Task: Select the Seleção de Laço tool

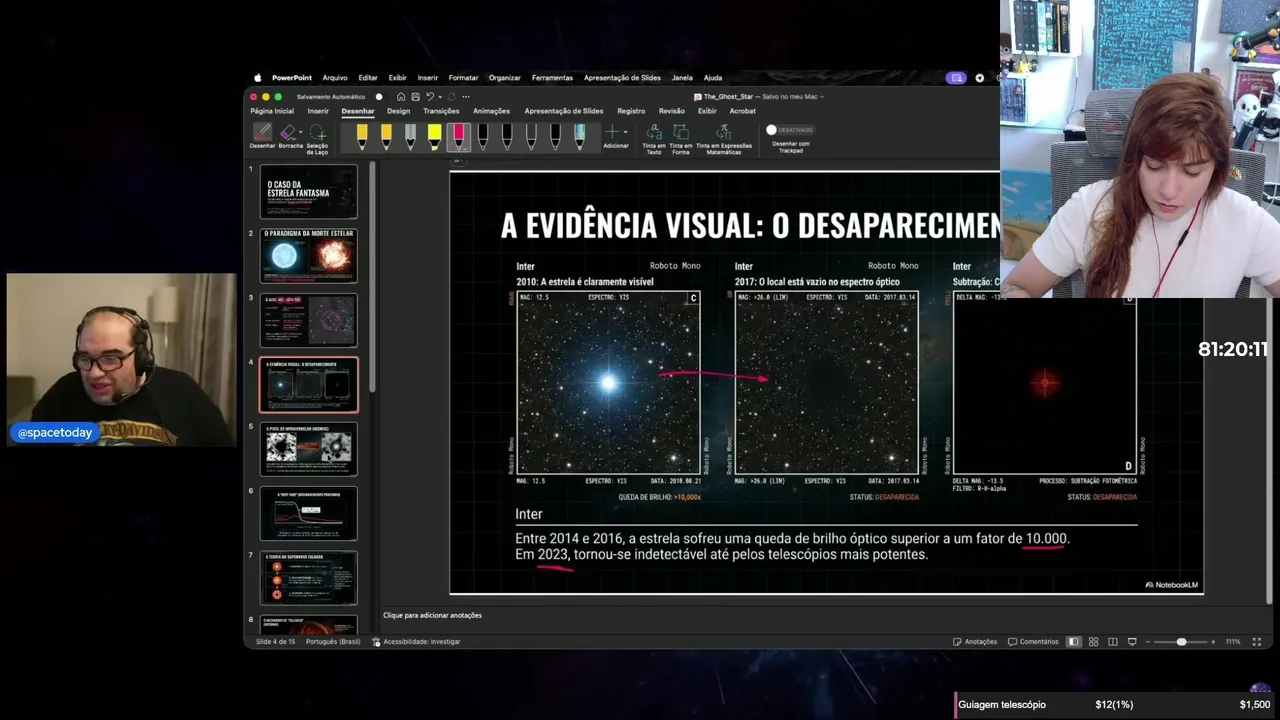Action: (x=317, y=139)
